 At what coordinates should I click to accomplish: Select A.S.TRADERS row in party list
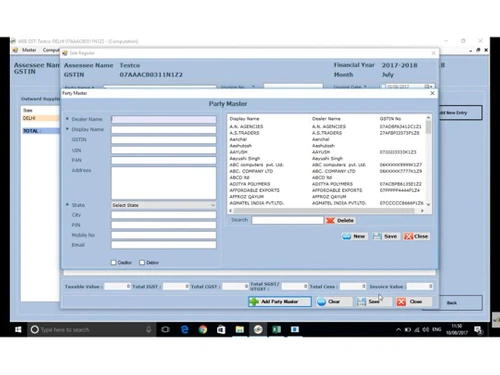click(x=326, y=133)
